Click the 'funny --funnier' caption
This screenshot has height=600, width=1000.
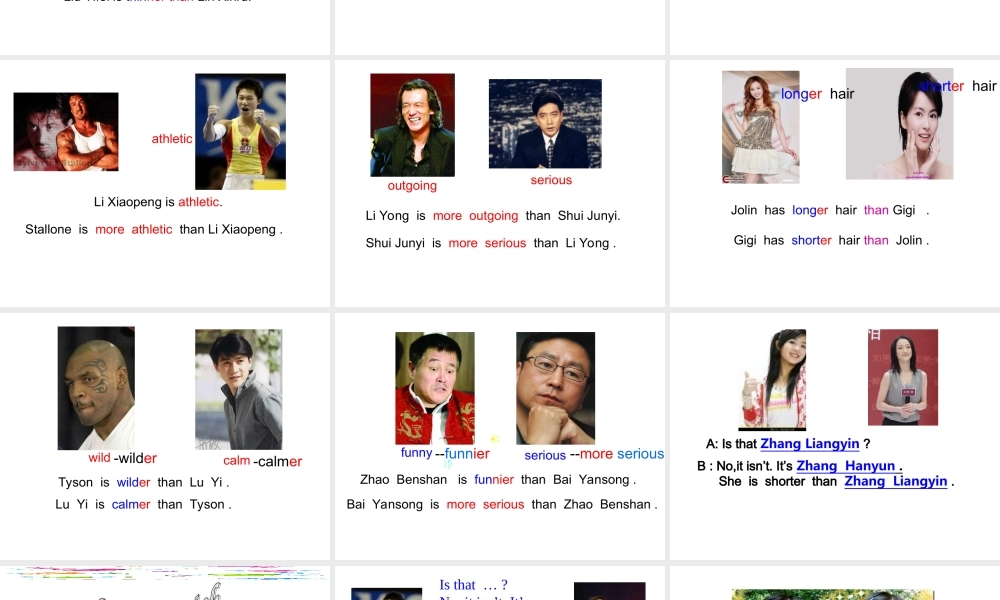(x=445, y=453)
